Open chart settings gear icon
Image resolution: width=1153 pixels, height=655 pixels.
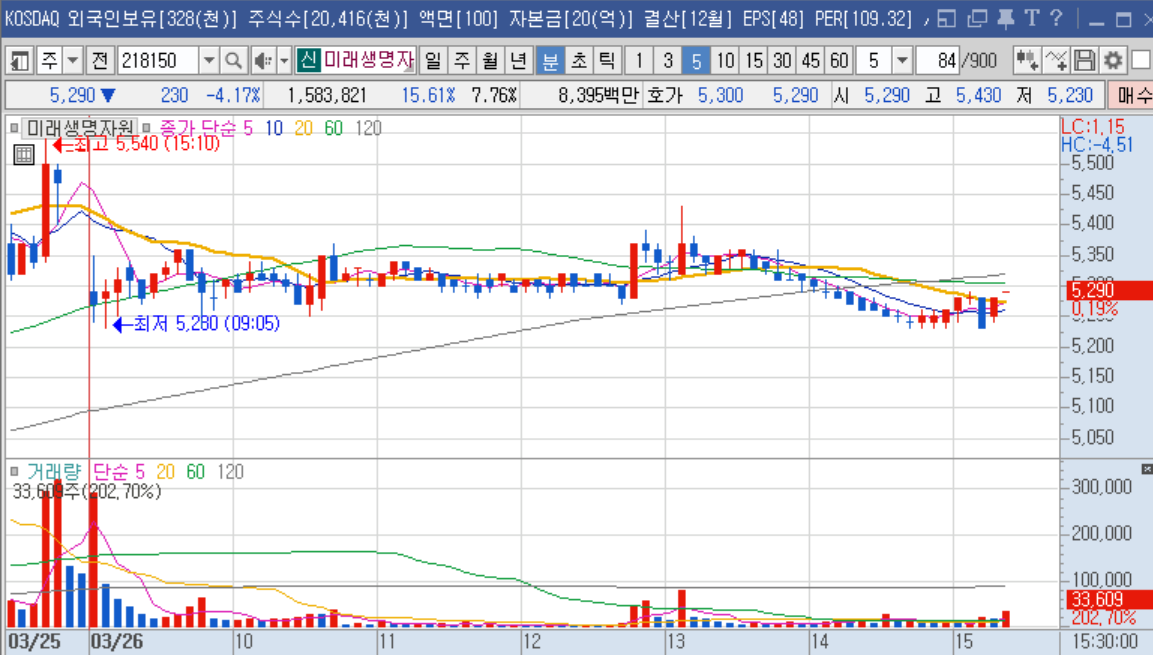[x=1113, y=60]
